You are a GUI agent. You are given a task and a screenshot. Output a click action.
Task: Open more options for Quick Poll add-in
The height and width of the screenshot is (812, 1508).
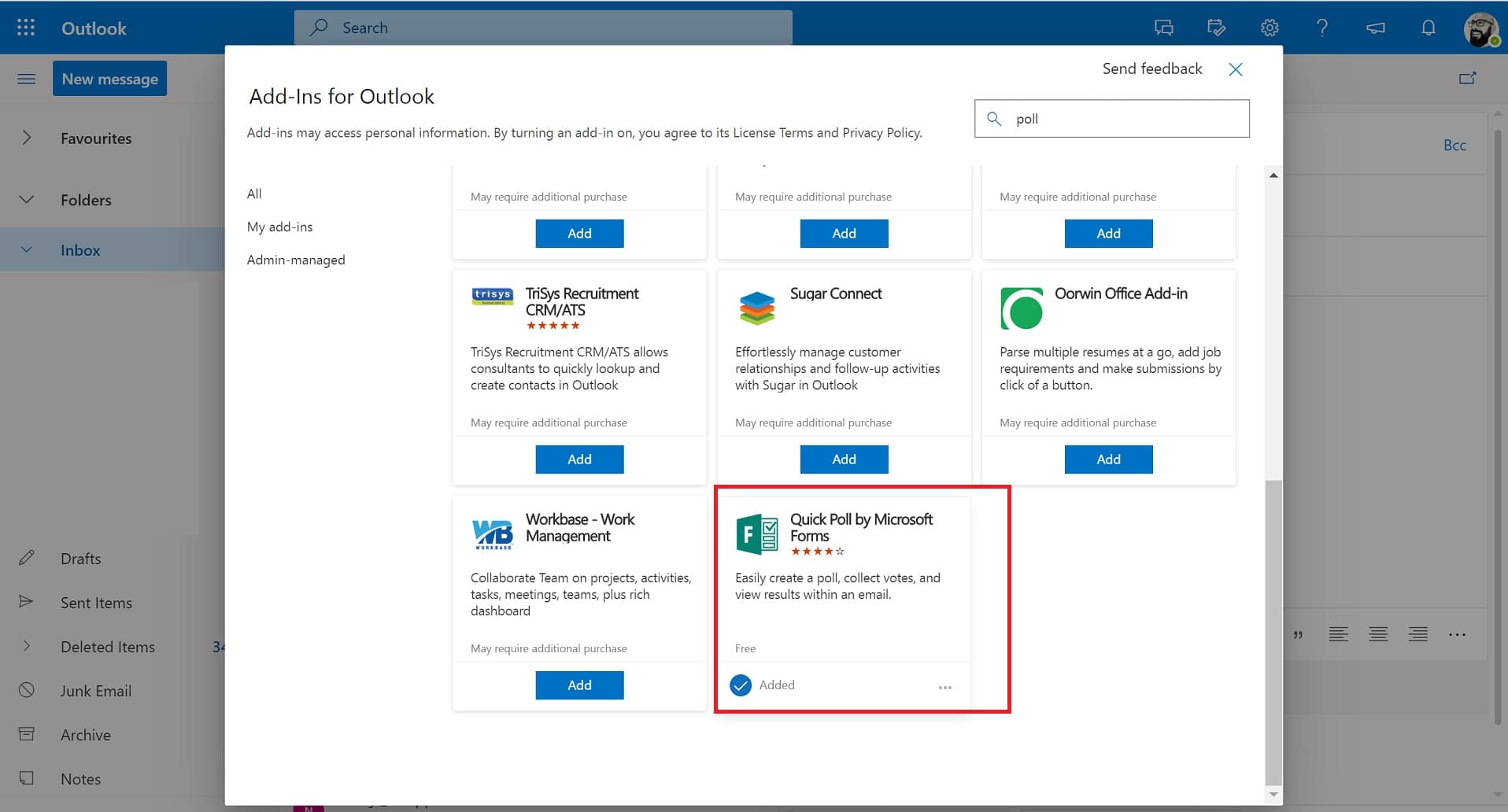[945, 686]
